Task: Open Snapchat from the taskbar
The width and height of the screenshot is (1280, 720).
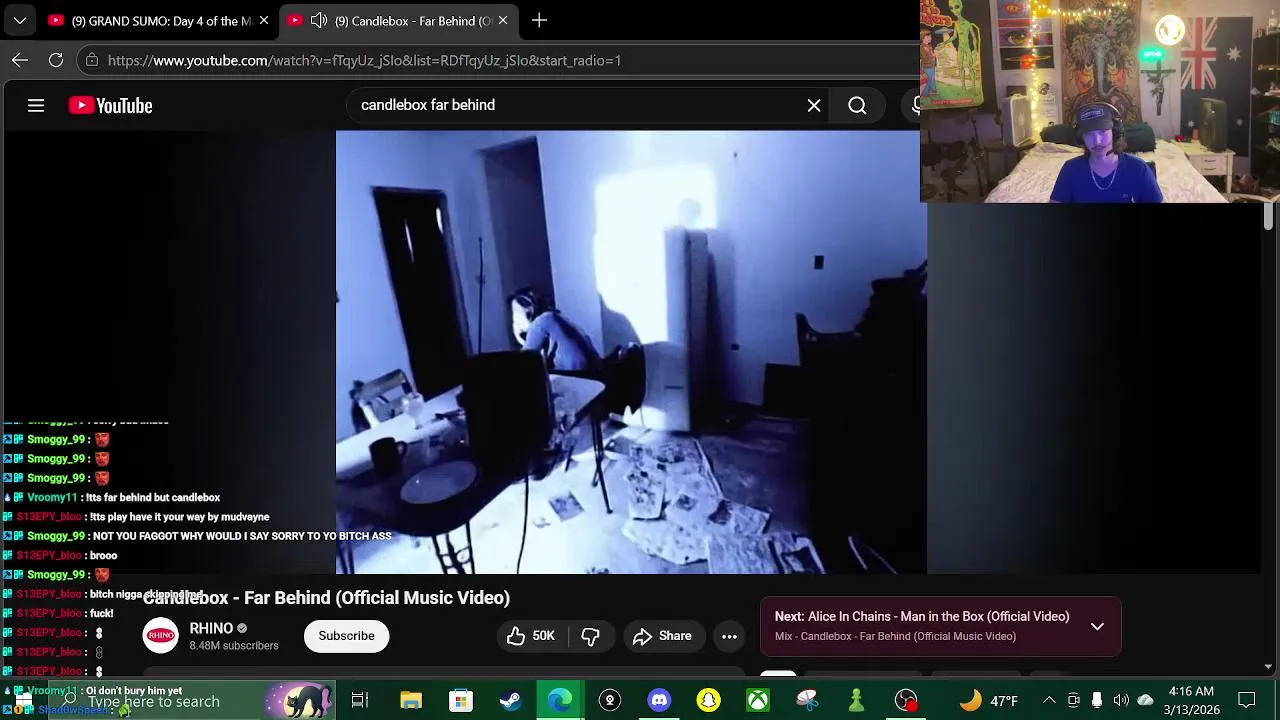Action: pyautogui.click(x=708, y=700)
